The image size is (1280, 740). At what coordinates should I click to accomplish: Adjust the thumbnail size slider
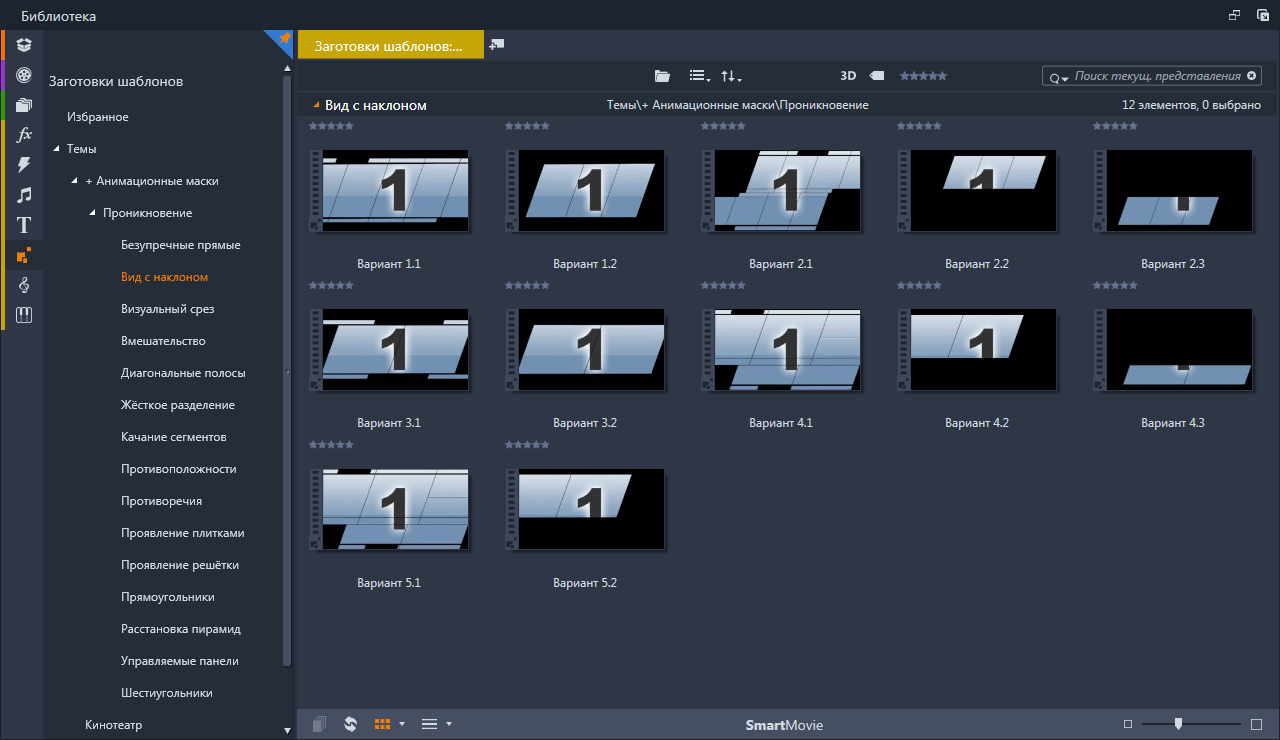[1179, 723]
